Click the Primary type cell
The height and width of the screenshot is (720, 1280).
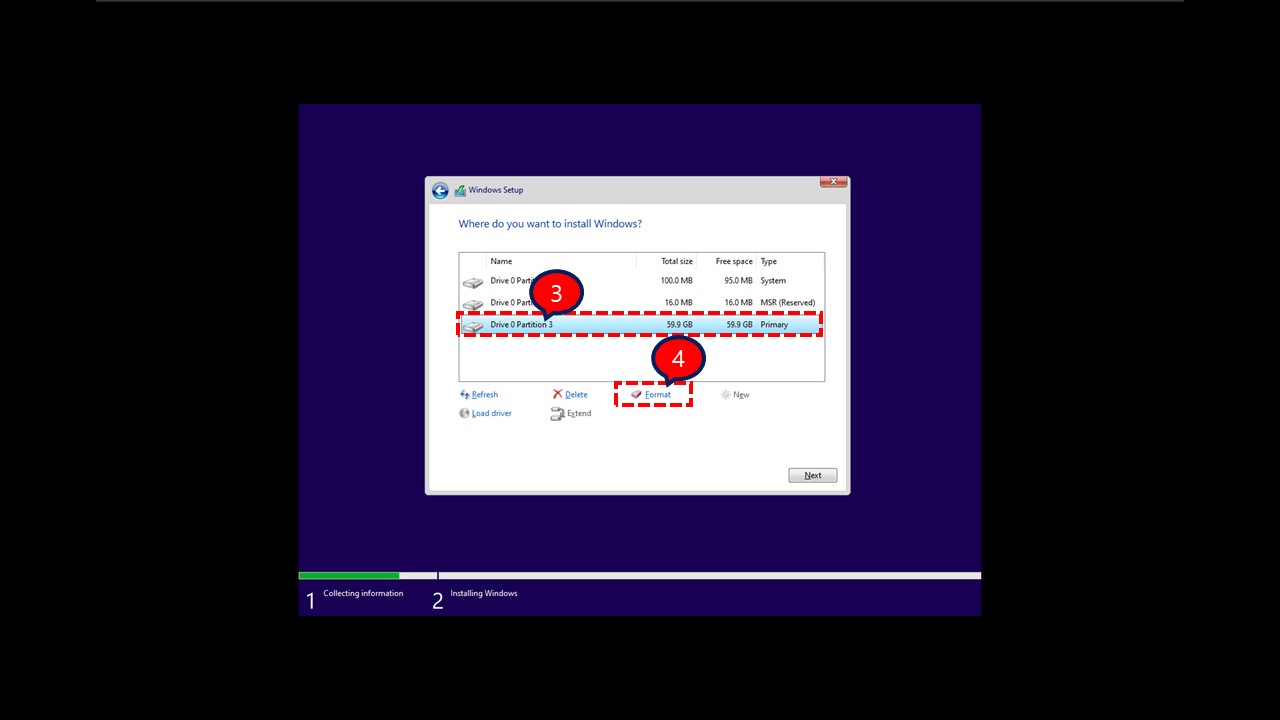click(x=774, y=324)
